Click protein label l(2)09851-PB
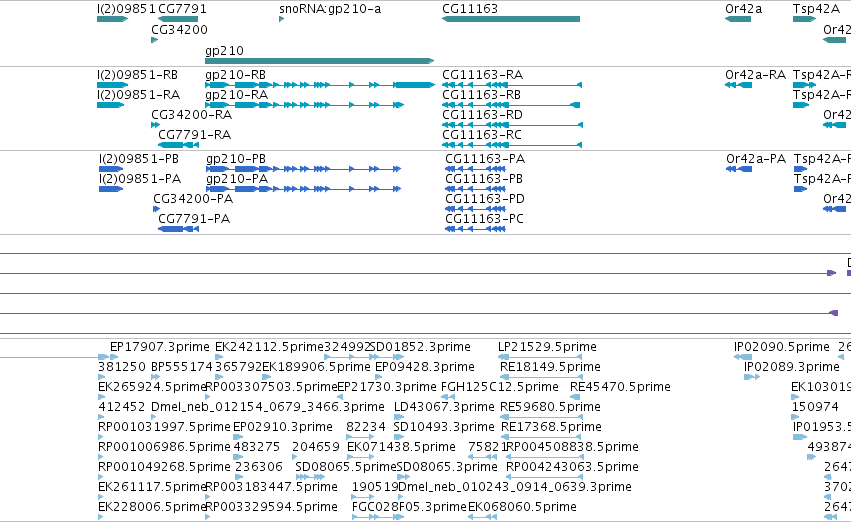 139,159
